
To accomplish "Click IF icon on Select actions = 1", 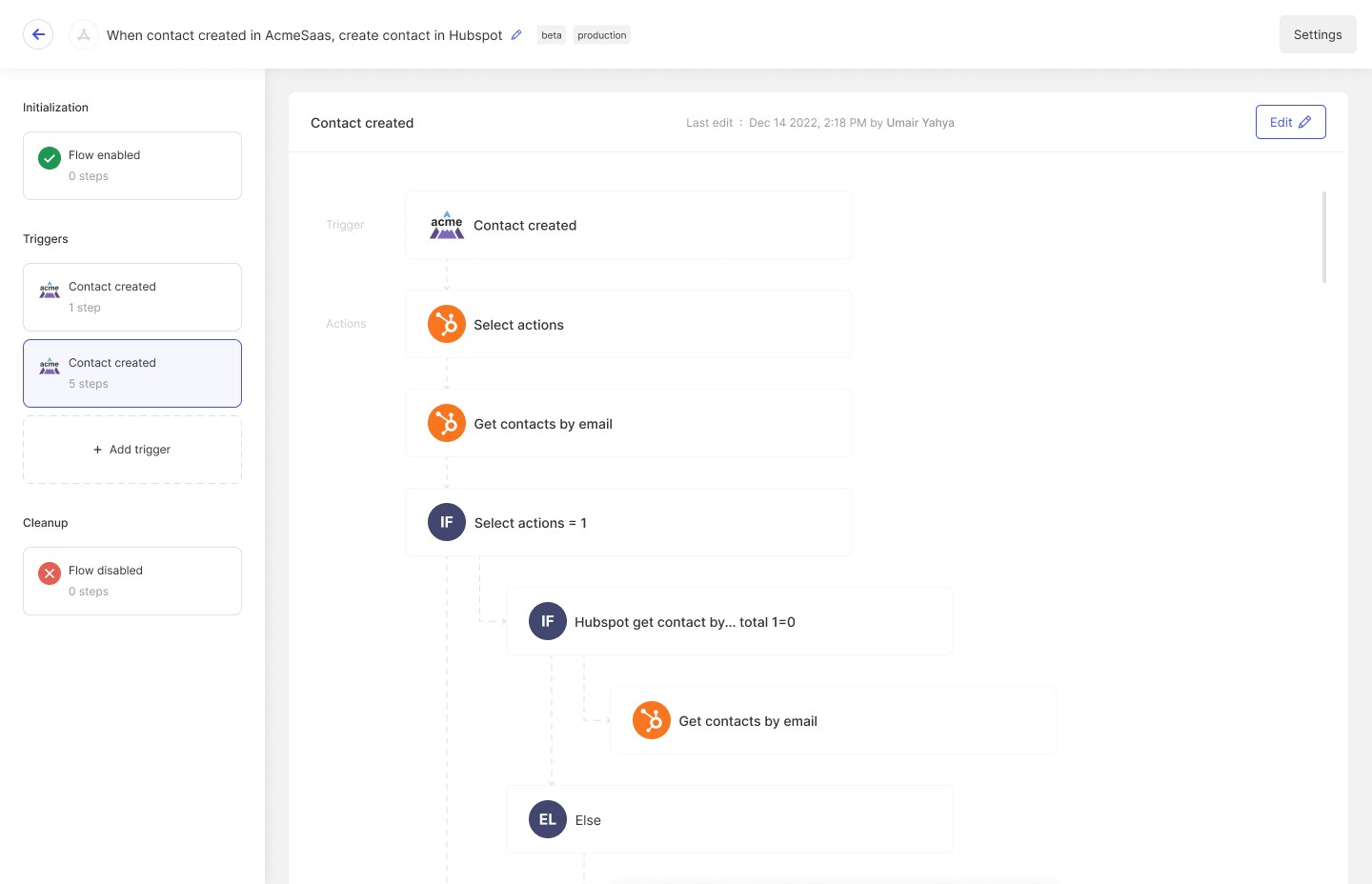I will (x=447, y=522).
